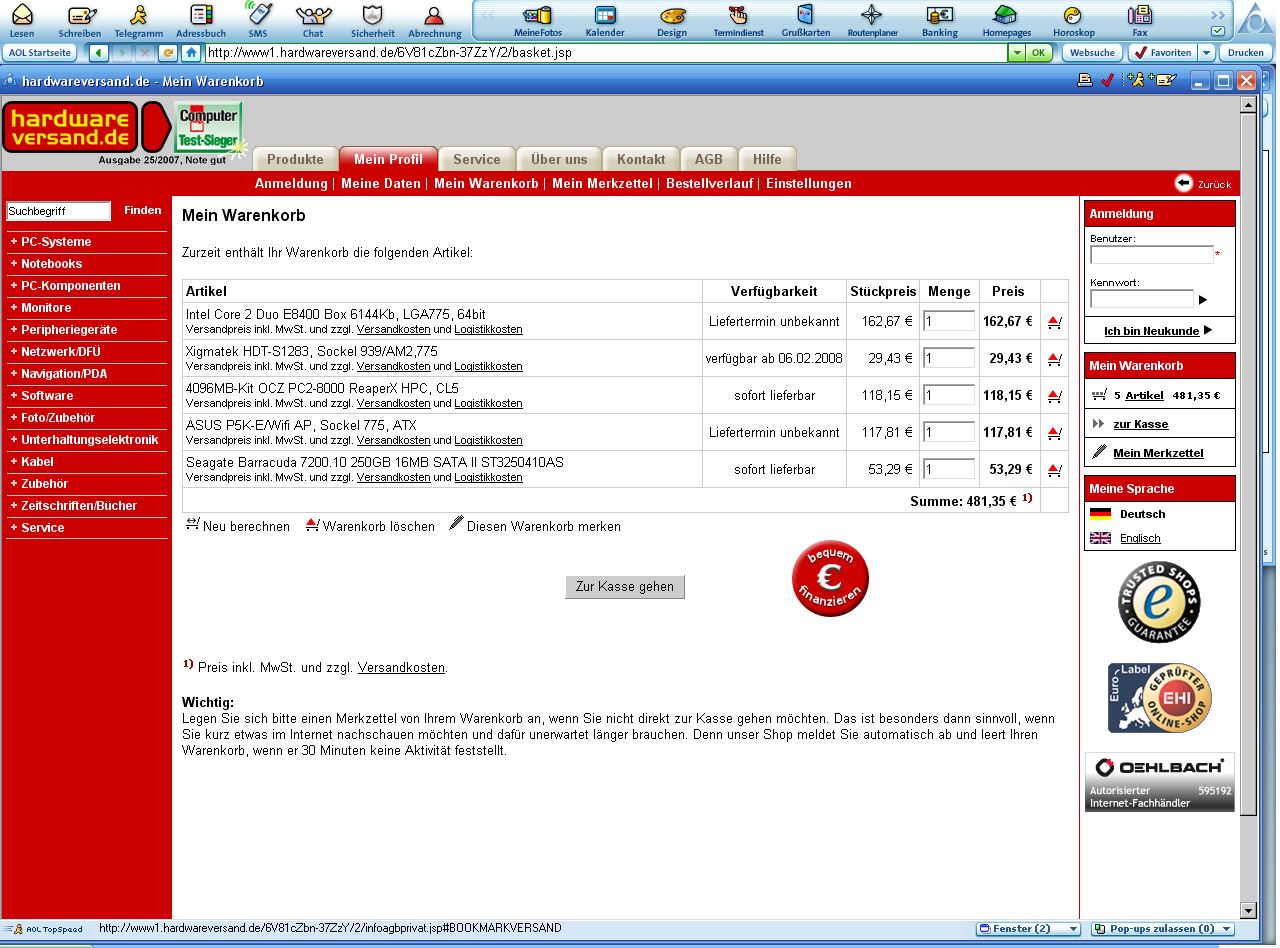Click the Homepages icon
The width and height of the screenshot is (1280, 948).
[1006, 19]
